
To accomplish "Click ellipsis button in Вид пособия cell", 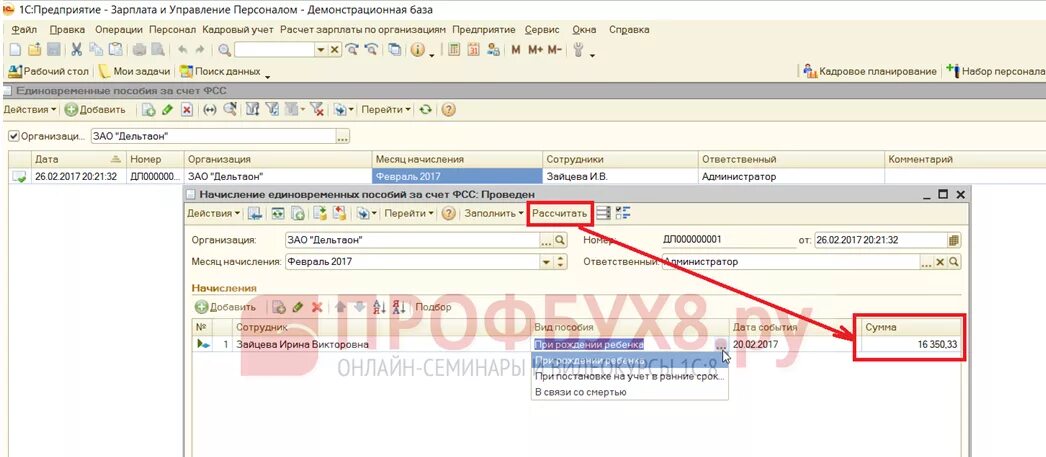I will 720,345.
